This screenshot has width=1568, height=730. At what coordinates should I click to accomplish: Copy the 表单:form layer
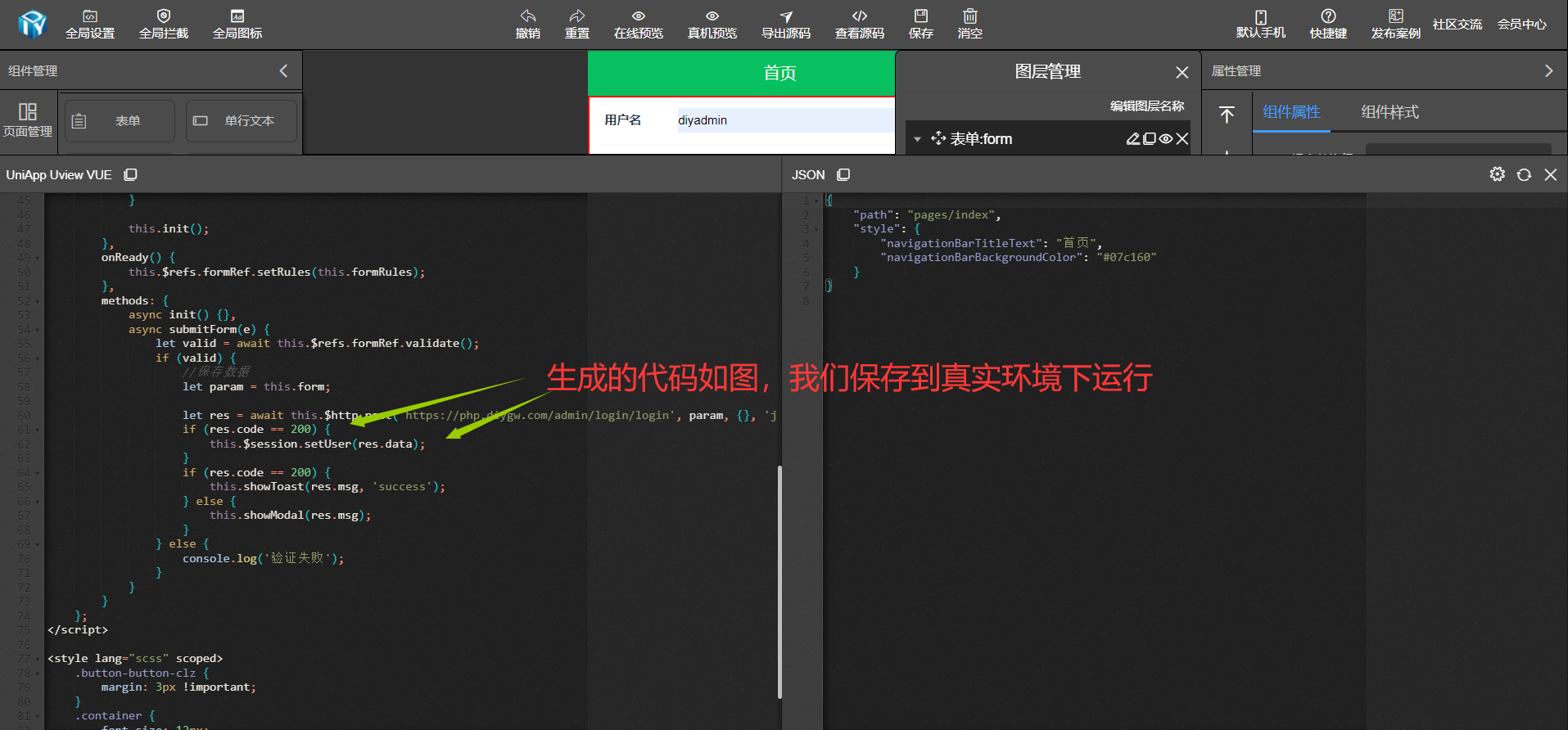1150,139
